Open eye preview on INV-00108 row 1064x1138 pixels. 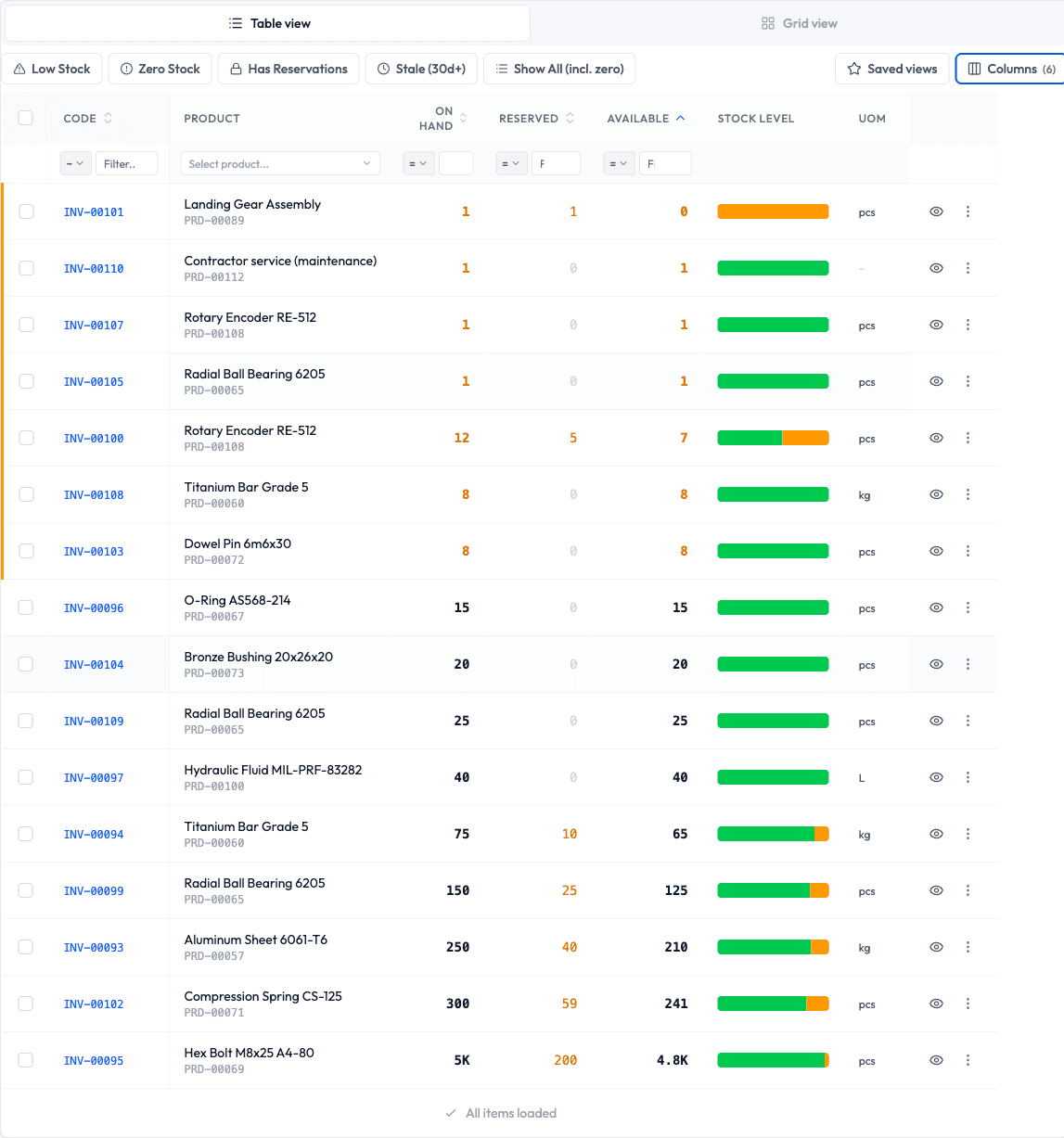click(936, 494)
